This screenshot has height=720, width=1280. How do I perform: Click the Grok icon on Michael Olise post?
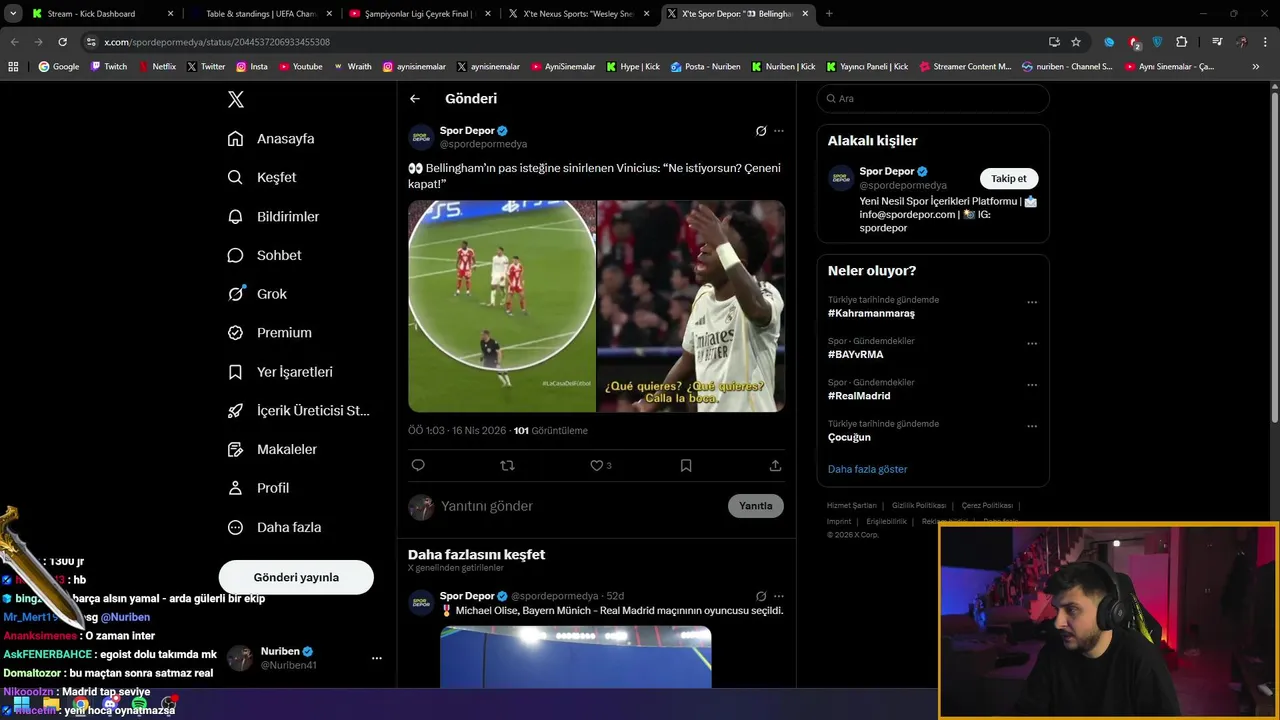pyautogui.click(x=761, y=596)
